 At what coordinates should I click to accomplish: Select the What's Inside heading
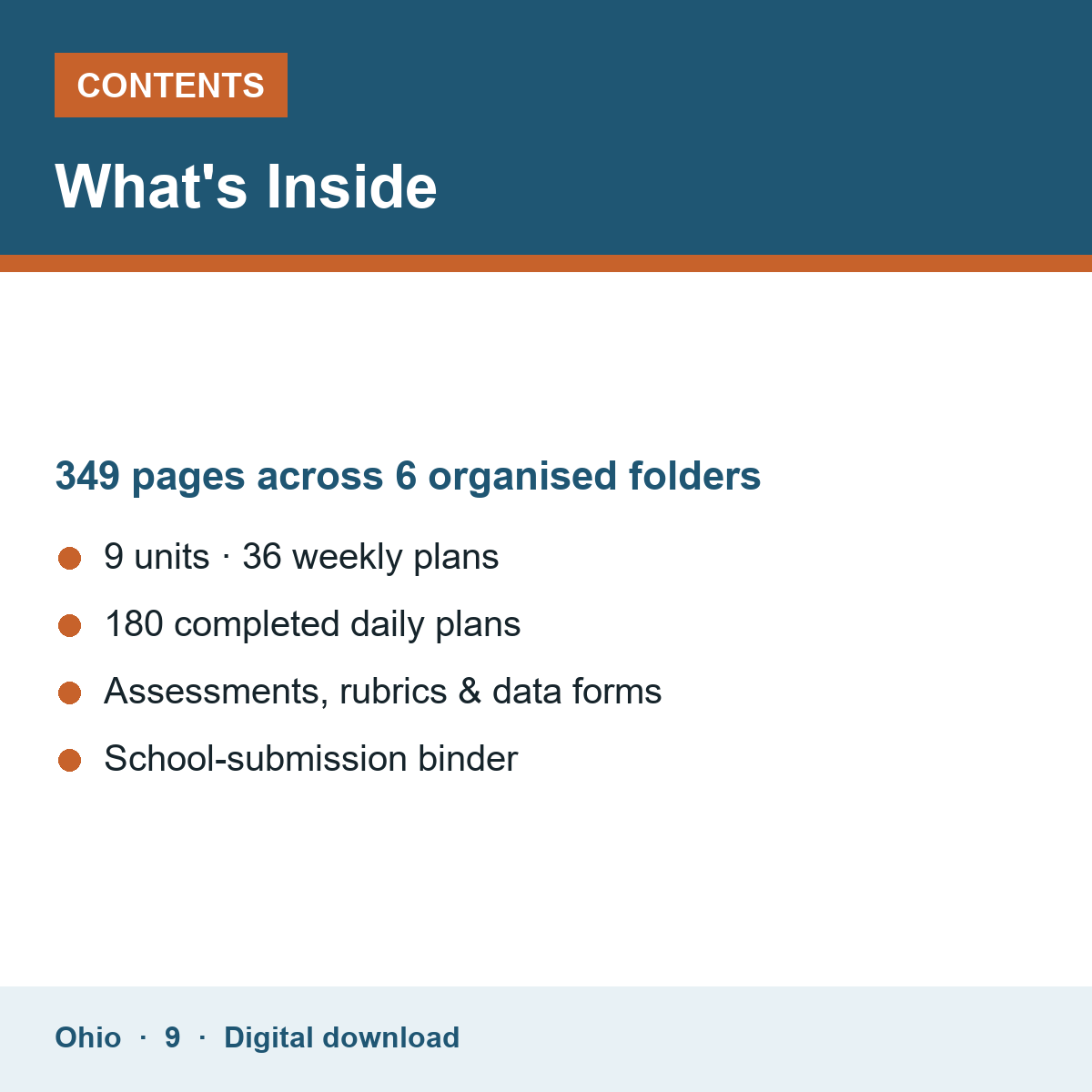point(246,187)
